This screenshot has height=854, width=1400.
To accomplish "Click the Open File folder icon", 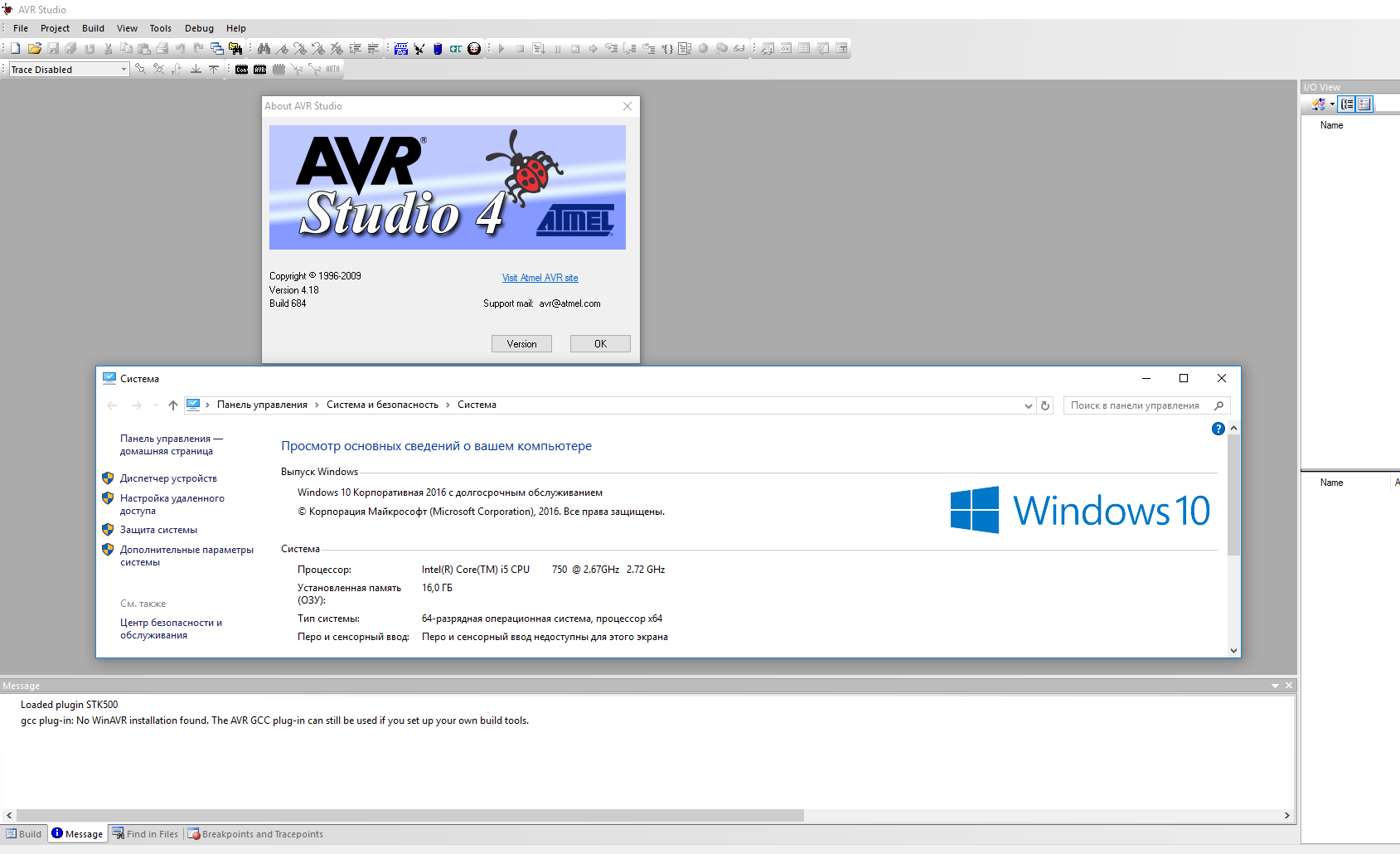I will coord(35,48).
